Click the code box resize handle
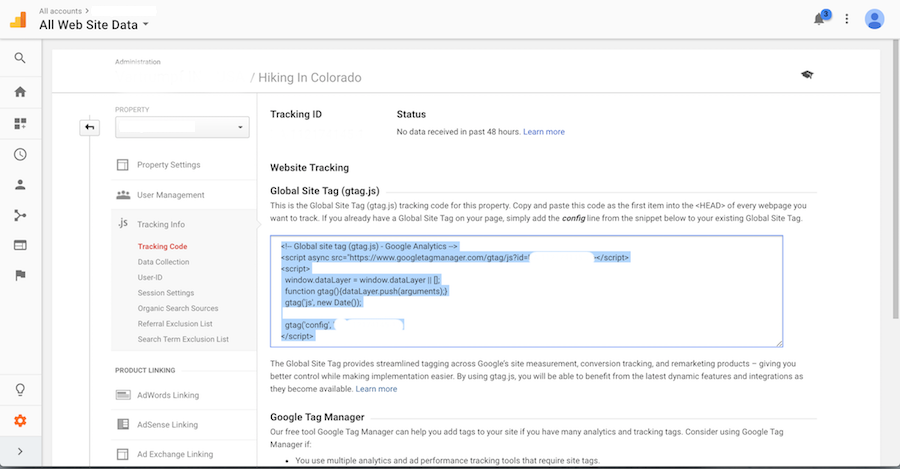Viewport: 900px width, 469px height. (779, 343)
